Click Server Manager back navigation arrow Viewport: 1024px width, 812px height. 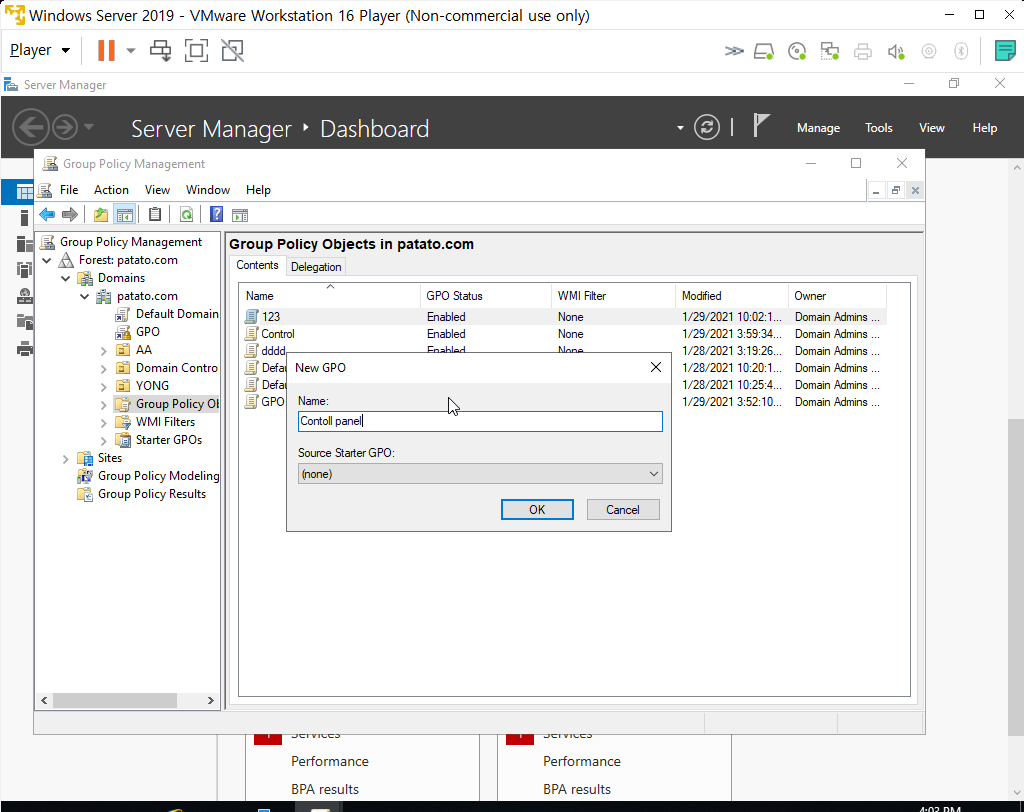pyautogui.click(x=31, y=127)
